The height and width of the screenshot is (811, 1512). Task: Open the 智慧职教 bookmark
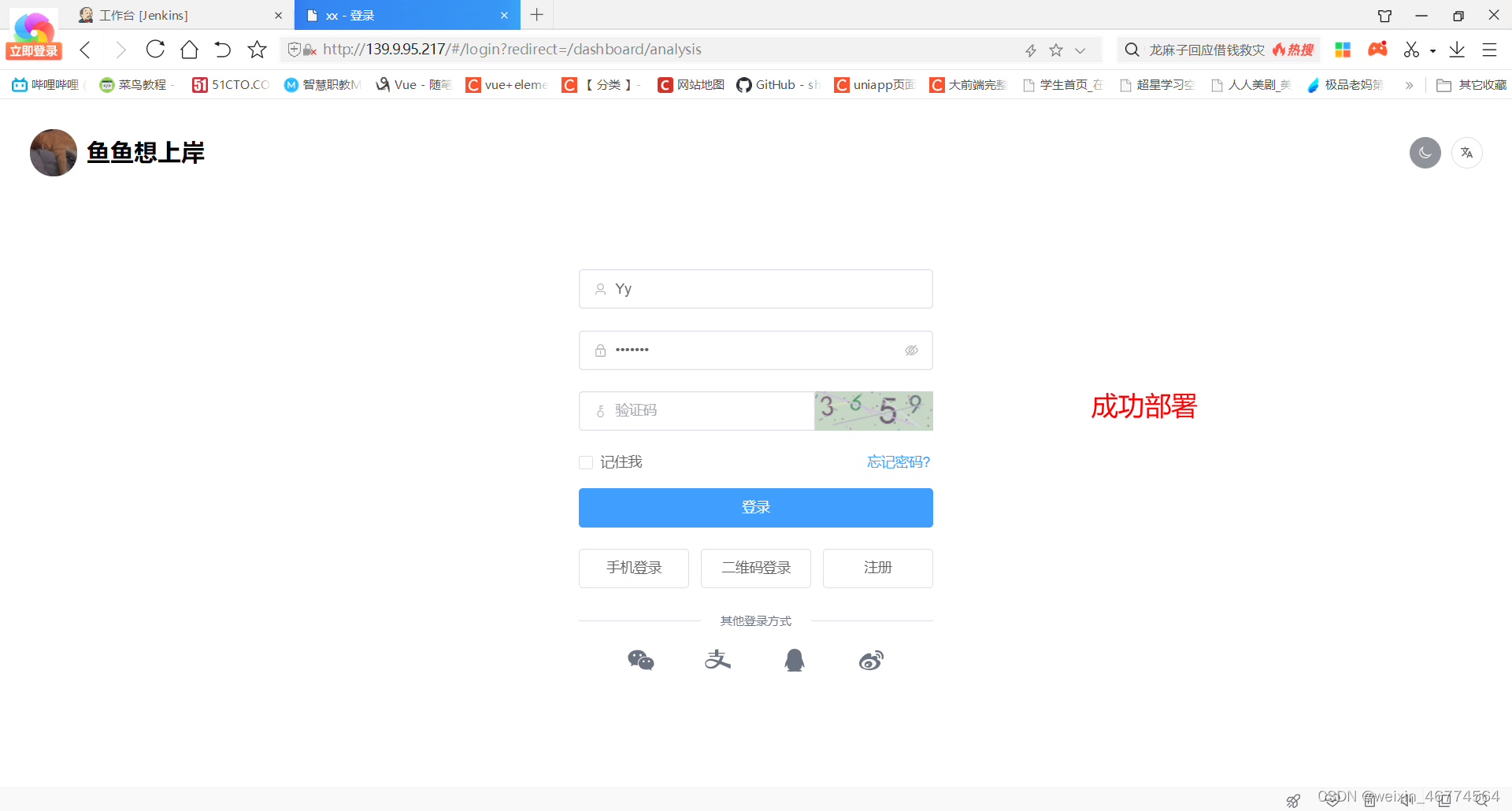coord(323,84)
